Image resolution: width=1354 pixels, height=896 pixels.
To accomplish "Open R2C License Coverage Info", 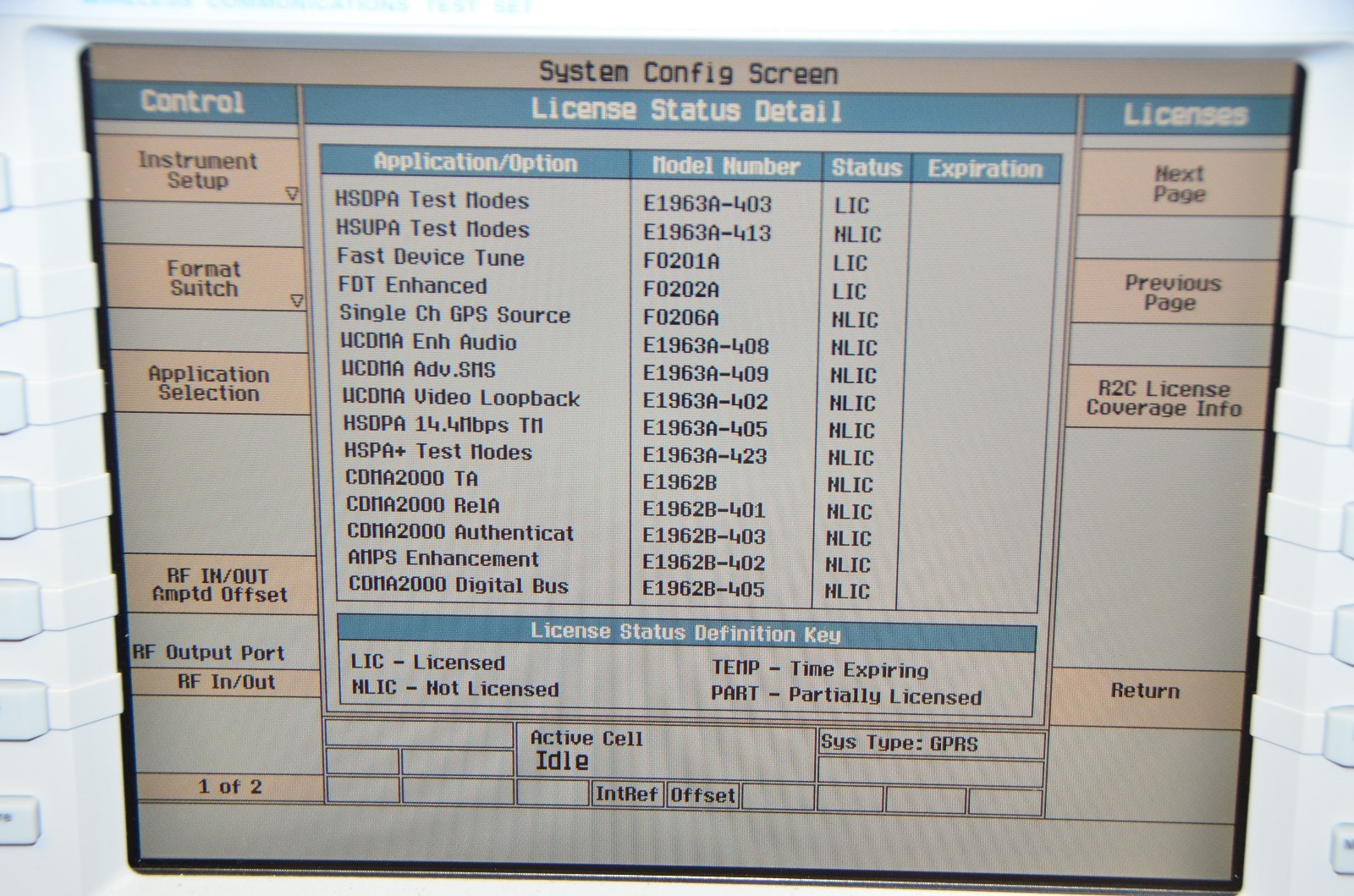I will (x=1164, y=399).
